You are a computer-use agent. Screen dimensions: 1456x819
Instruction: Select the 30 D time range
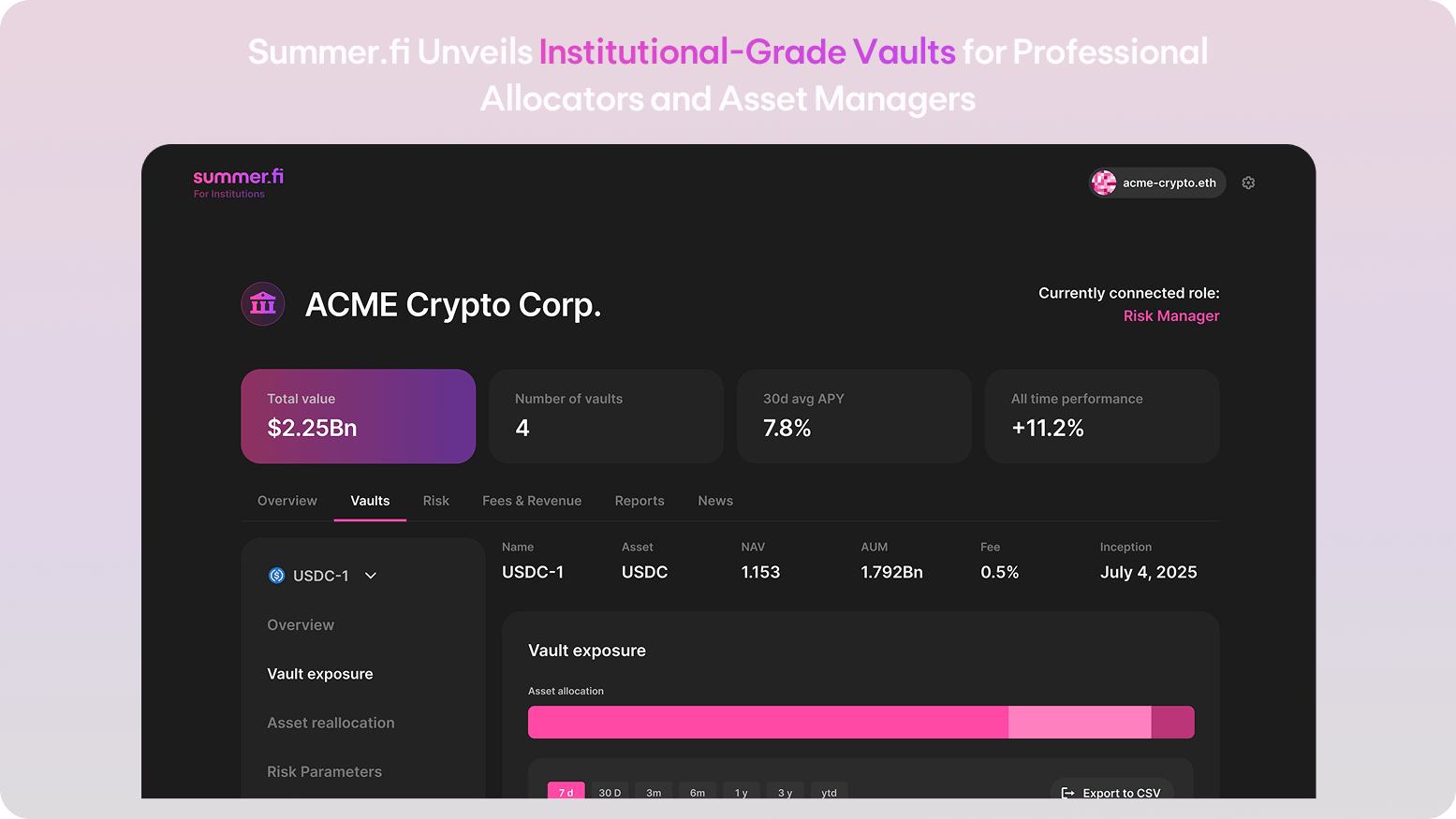coord(610,792)
